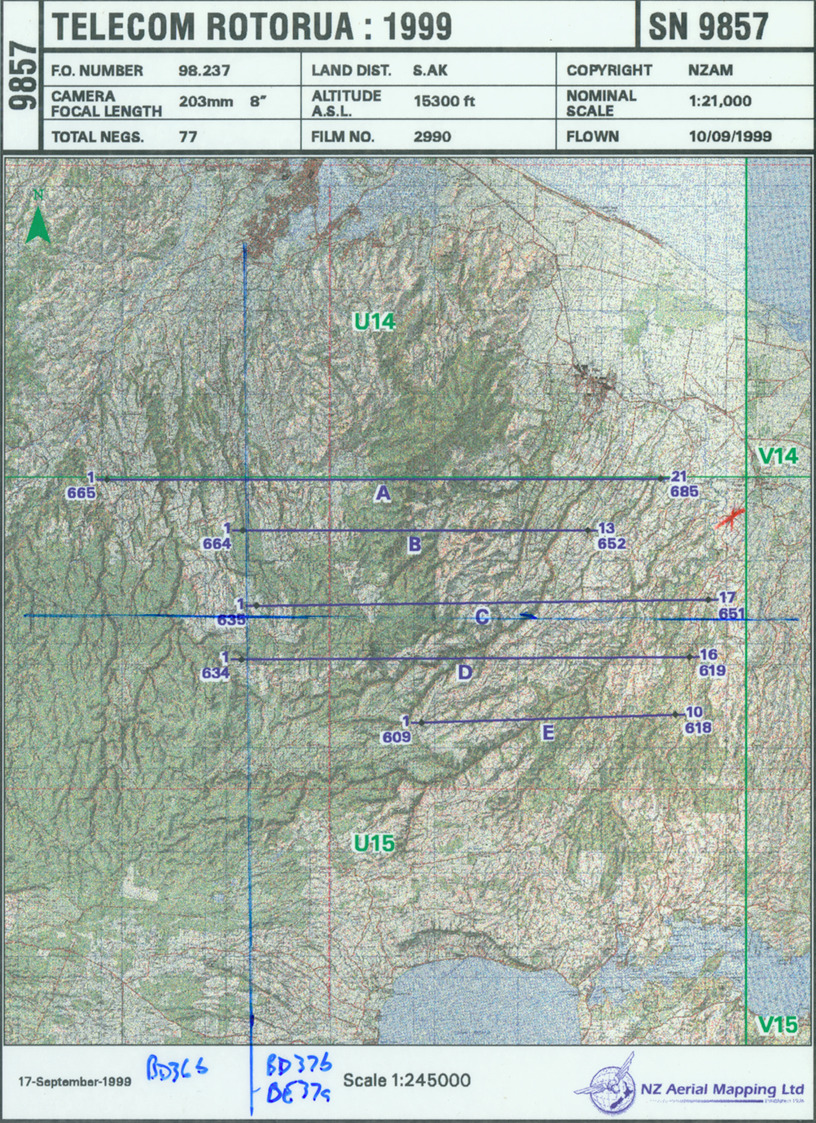Select the nominal scale value 1:21,000
This screenshot has width=816, height=1123.
pos(720,101)
